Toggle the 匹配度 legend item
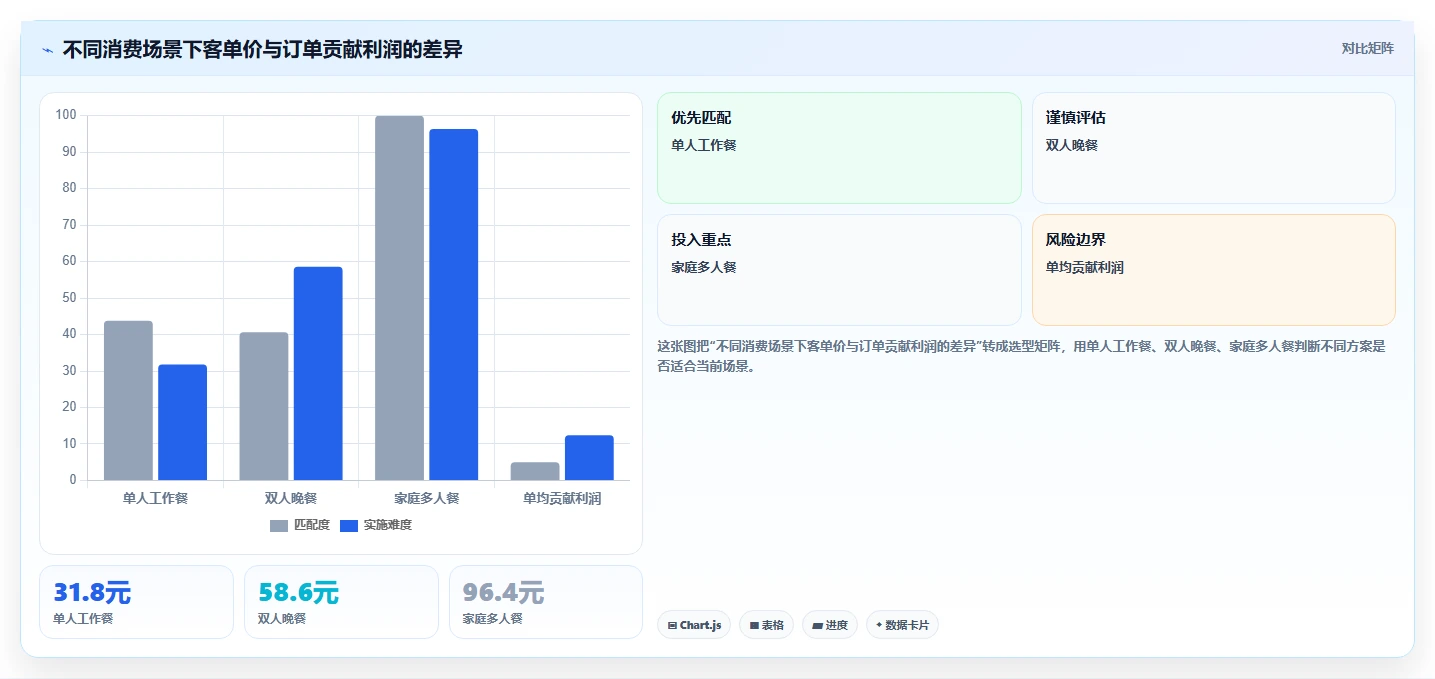 [x=300, y=525]
